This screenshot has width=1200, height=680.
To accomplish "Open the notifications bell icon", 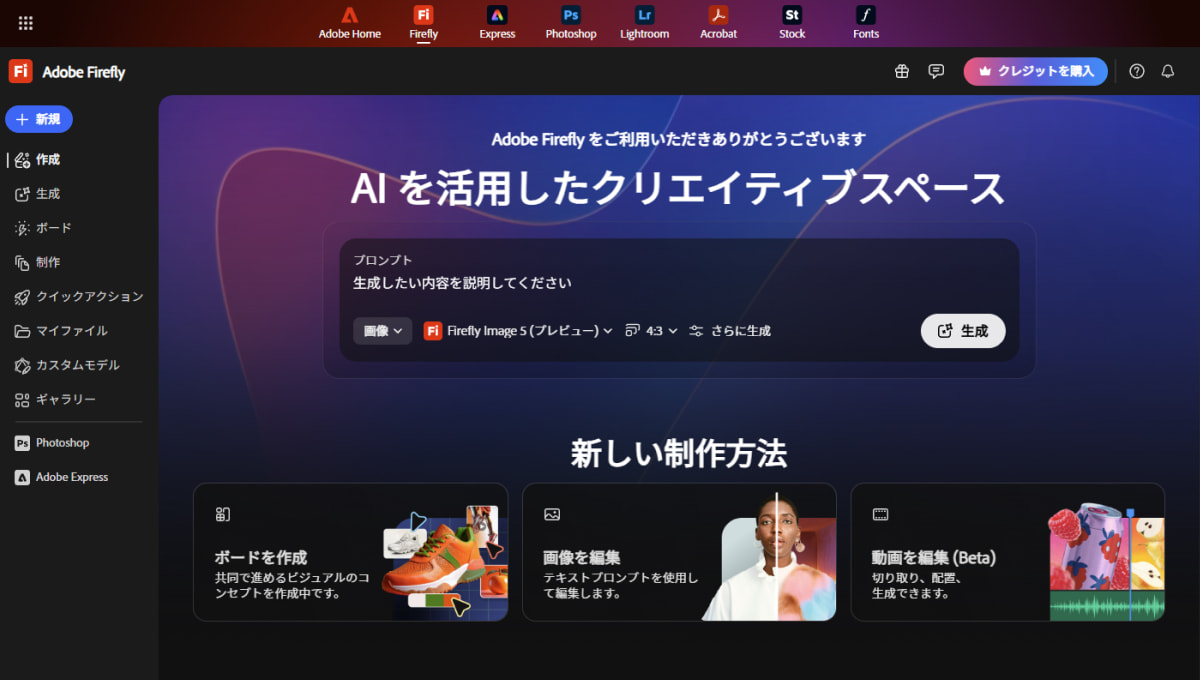I will tap(1166, 71).
